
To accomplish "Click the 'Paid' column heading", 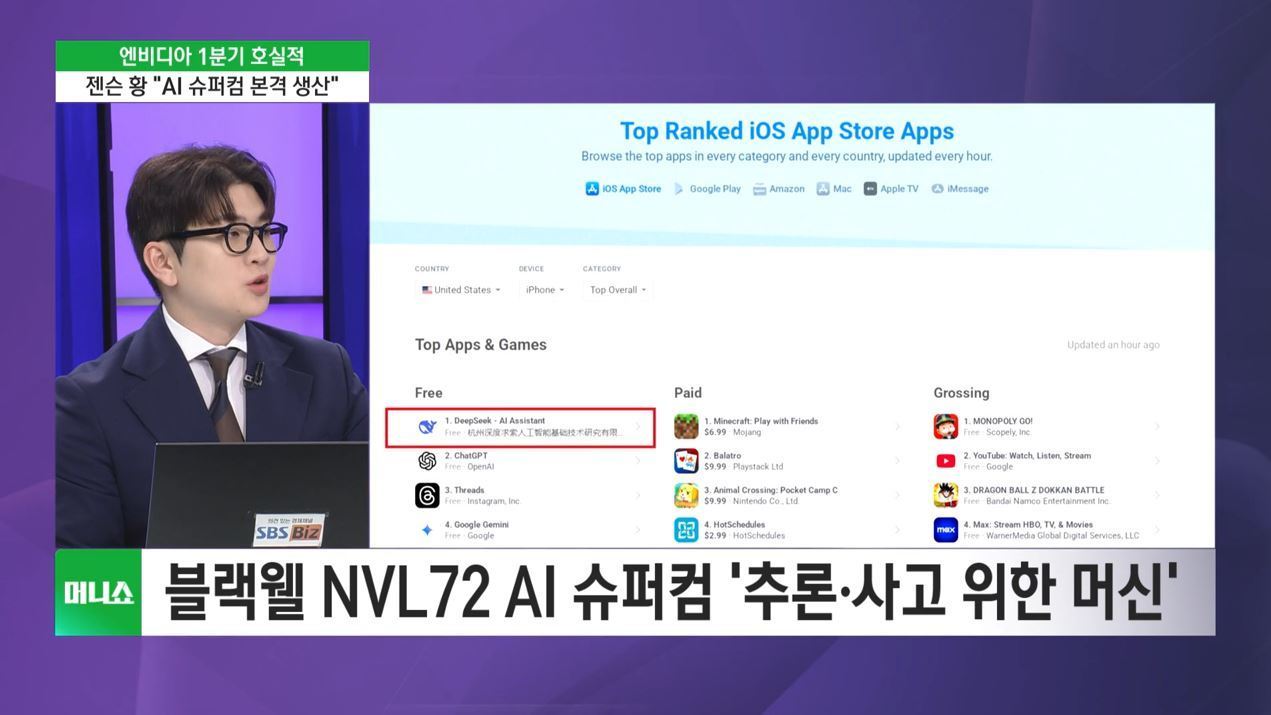I will click(688, 393).
